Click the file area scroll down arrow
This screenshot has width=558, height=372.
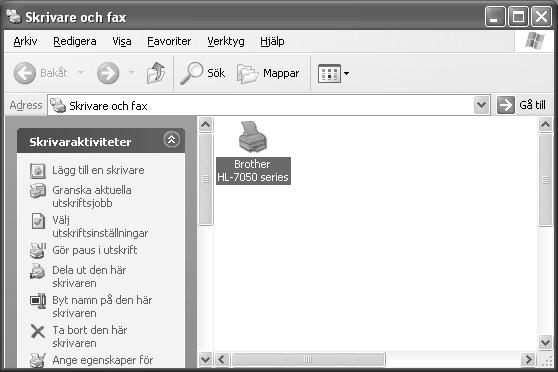click(546, 342)
